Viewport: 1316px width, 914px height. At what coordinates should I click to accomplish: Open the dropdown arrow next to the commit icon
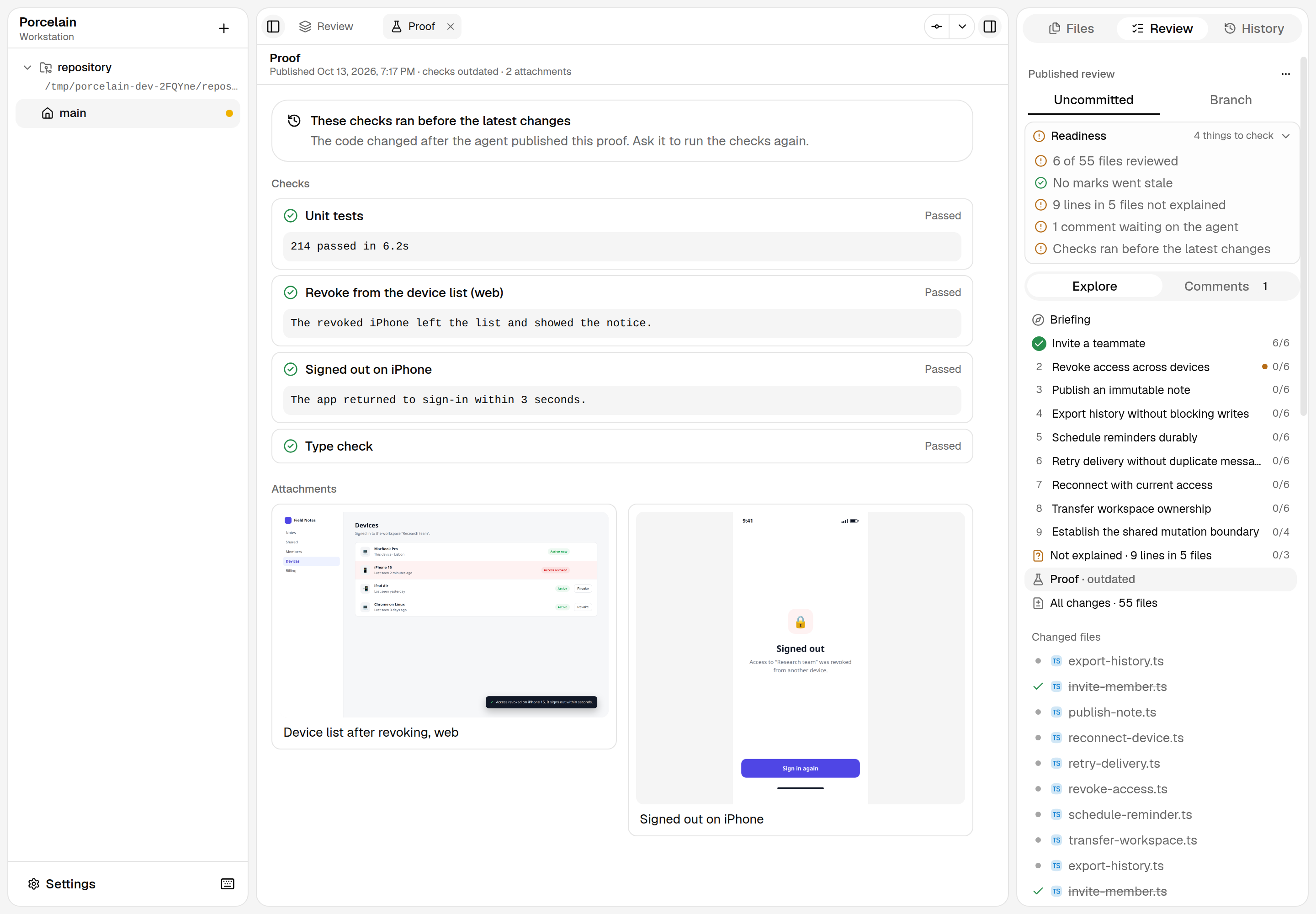point(962,27)
